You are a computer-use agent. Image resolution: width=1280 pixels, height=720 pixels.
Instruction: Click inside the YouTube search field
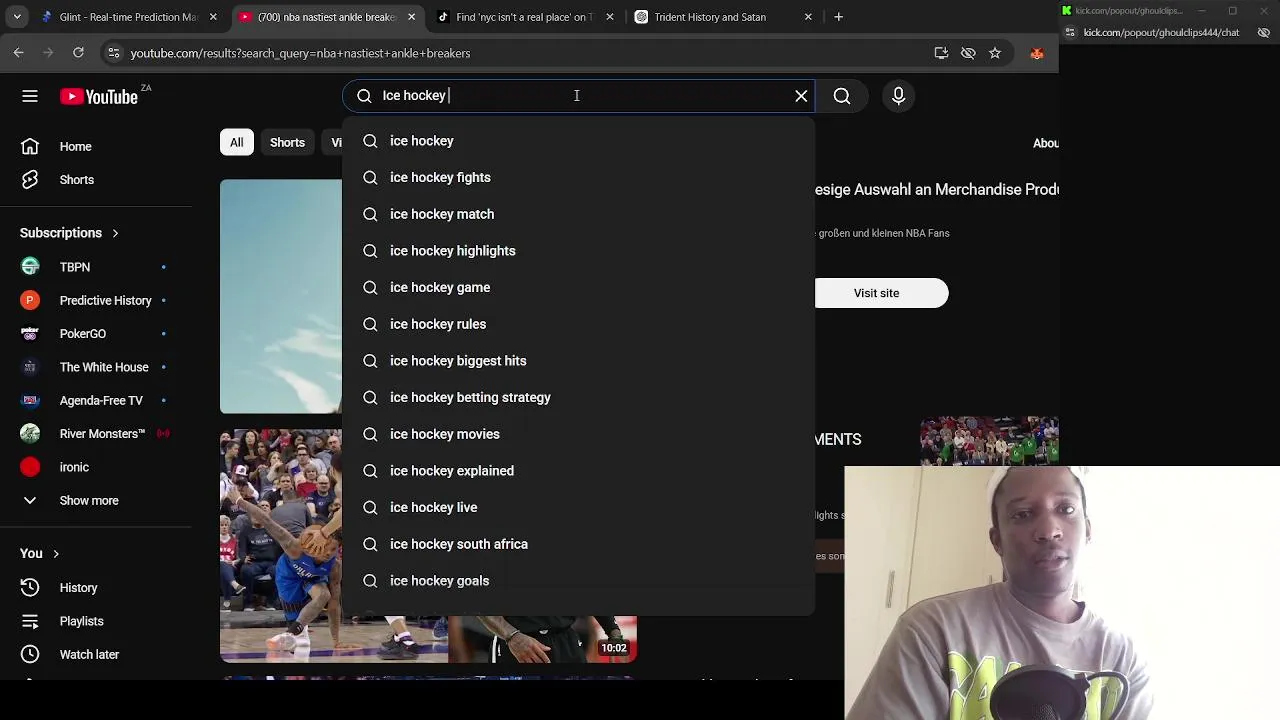click(x=580, y=96)
